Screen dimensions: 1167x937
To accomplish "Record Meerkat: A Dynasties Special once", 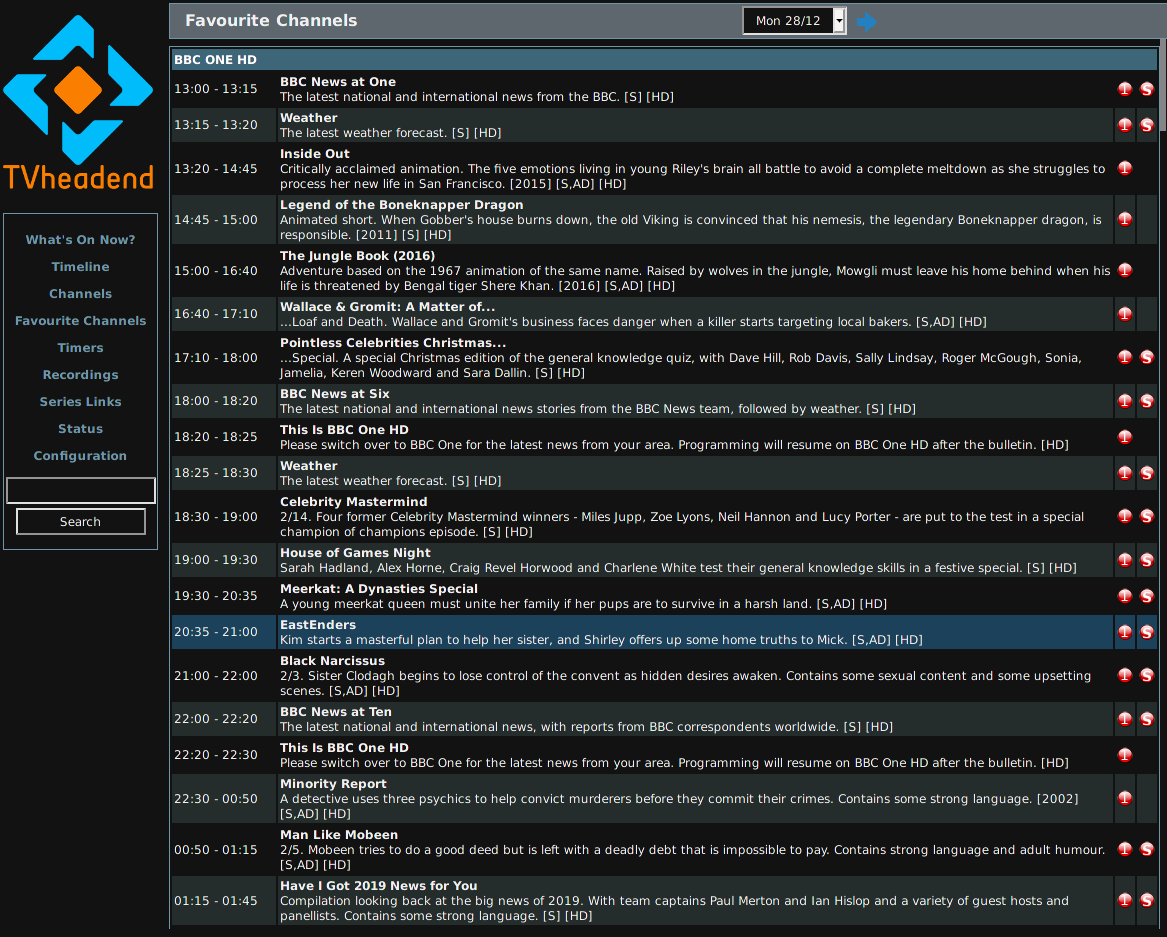I will [1125, 596].
